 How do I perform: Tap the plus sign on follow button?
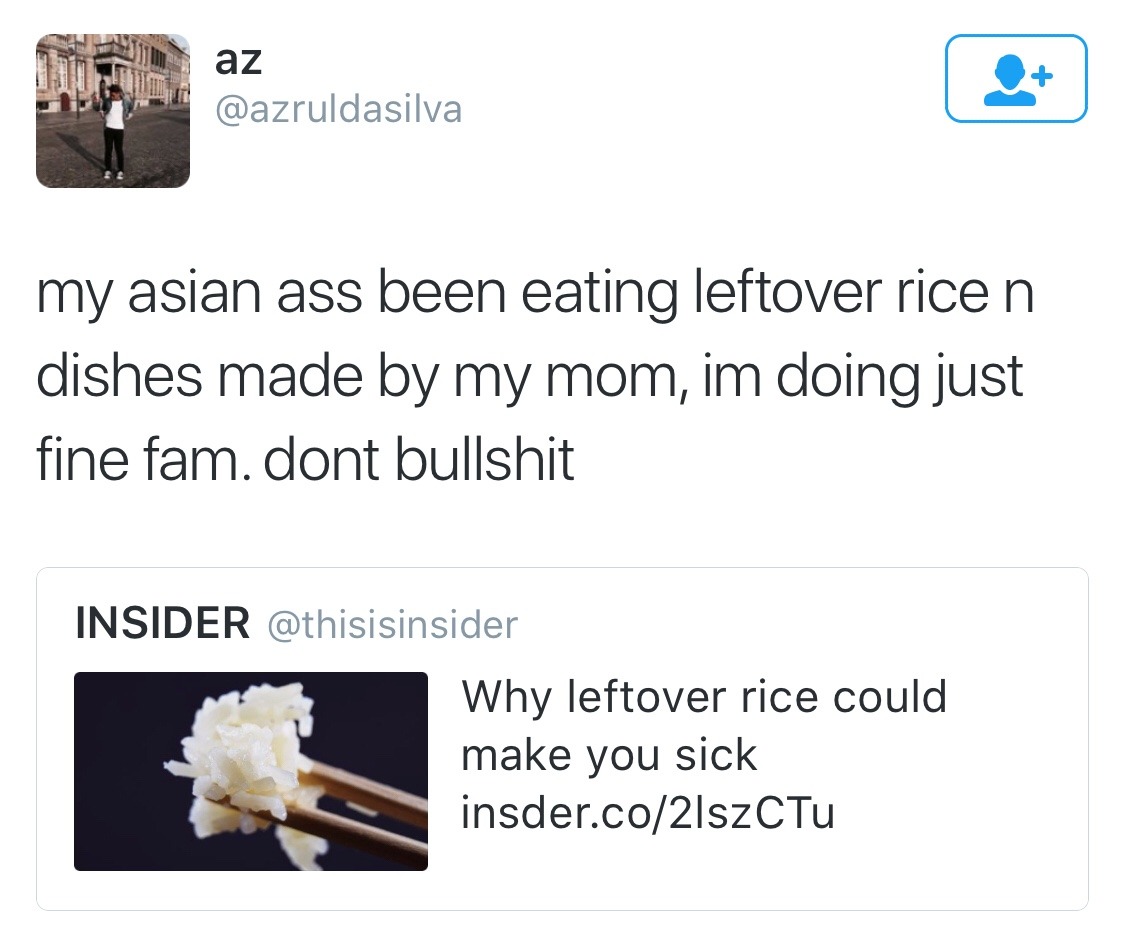[x=1042, y=75]
